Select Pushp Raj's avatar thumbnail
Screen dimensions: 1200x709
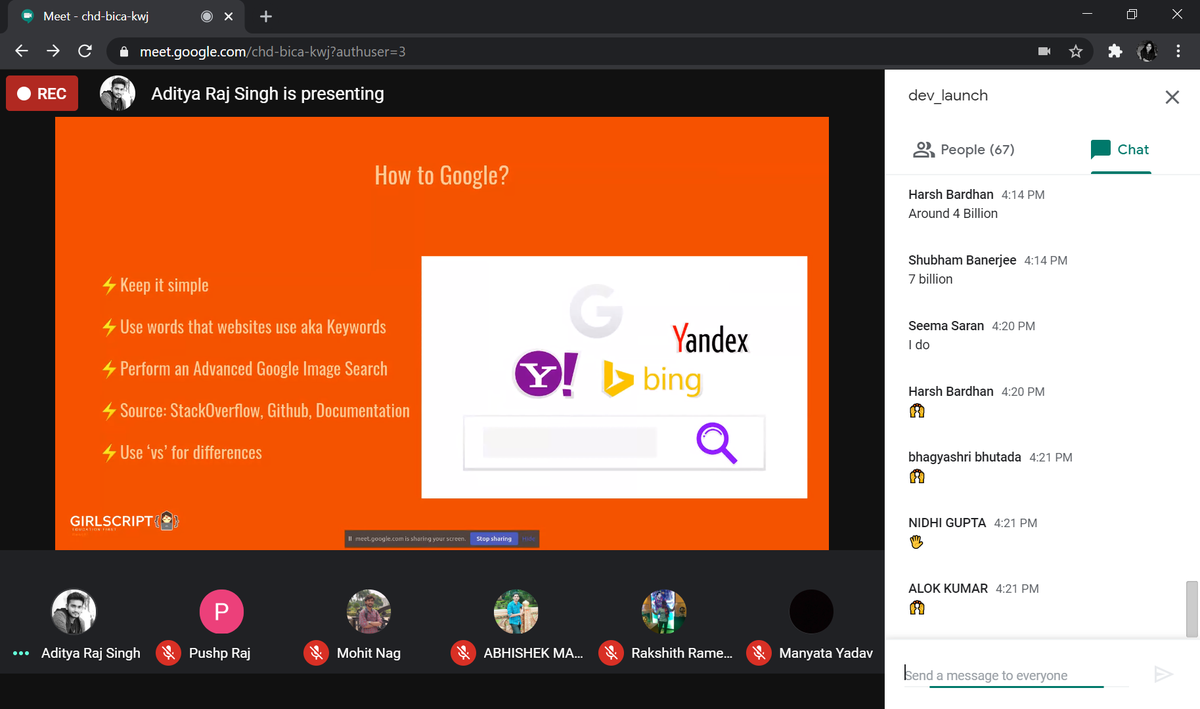pyautogui.click(x=221, y=612)
